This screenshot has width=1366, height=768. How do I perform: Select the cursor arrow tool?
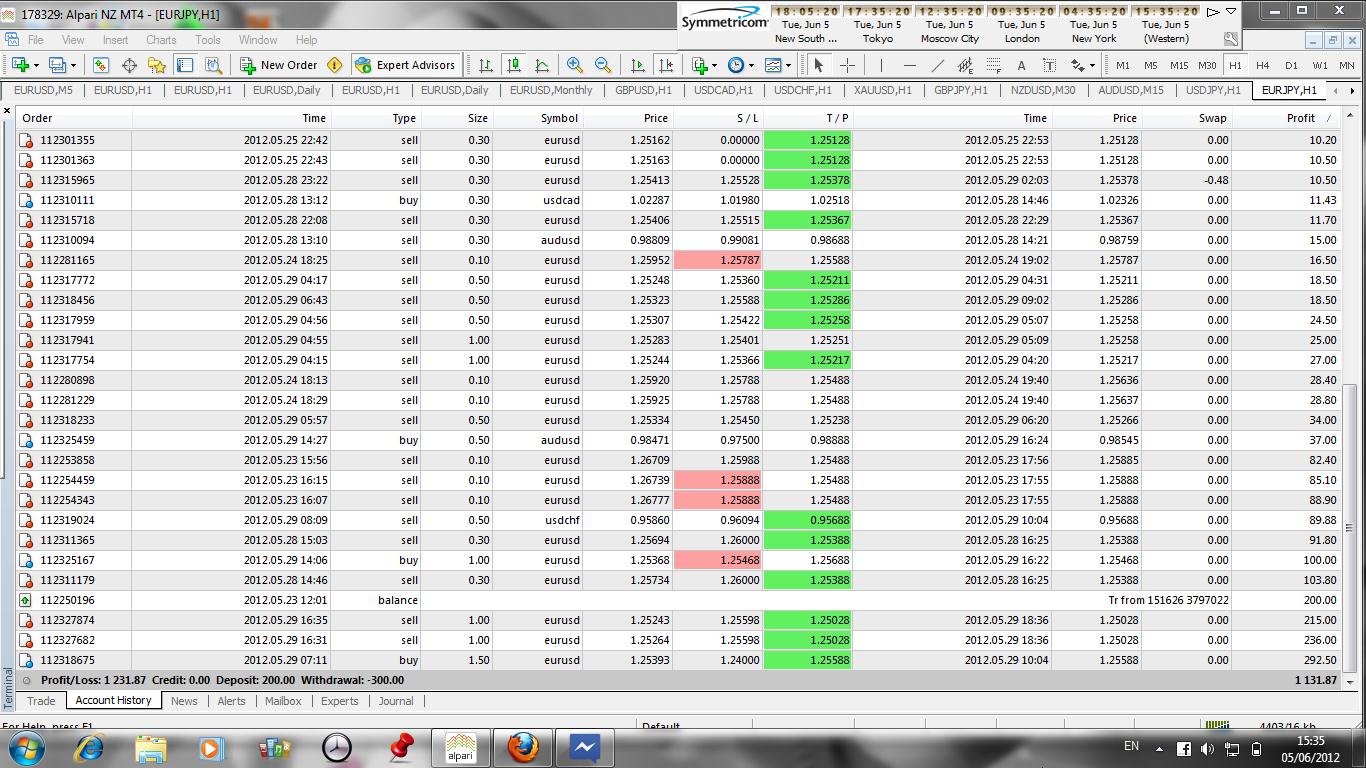[819, 65]
